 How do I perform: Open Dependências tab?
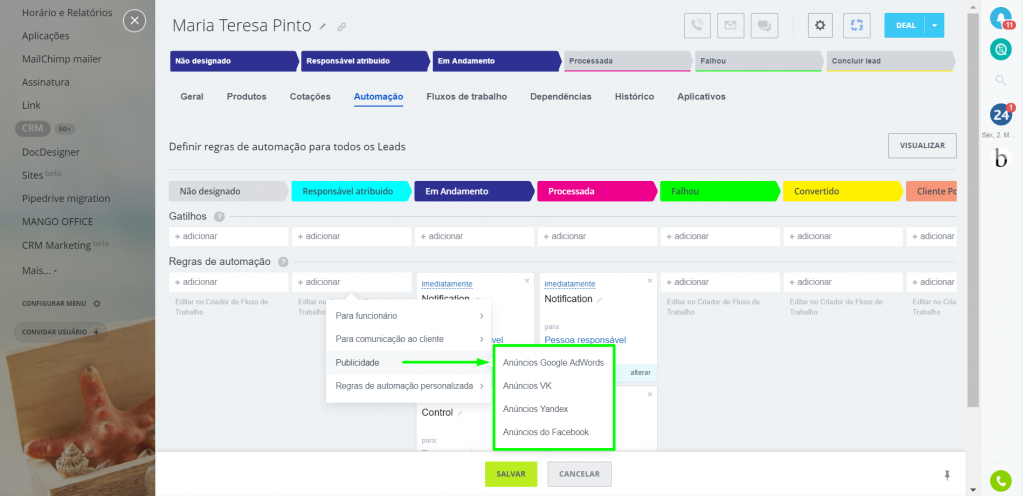(561, 97)
